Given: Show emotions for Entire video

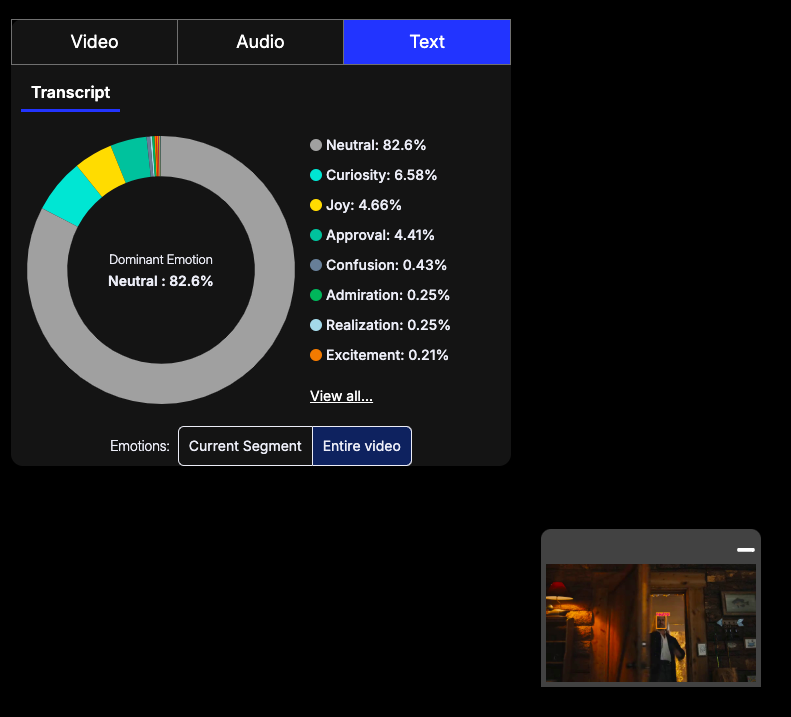Looking at the screenshot, I should click(362, 446).
